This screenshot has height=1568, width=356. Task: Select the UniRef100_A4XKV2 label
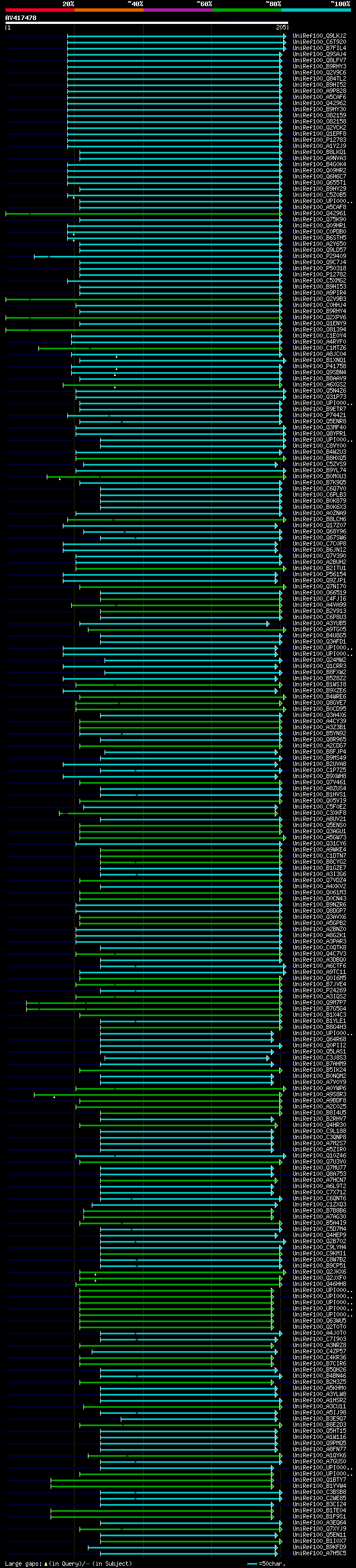click(319, 886)
